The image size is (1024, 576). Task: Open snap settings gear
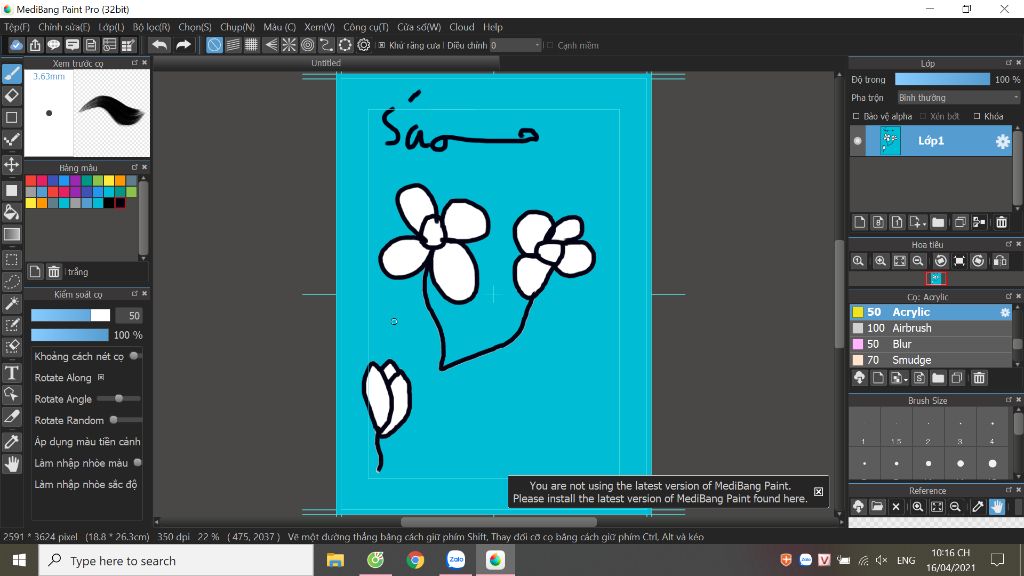[364, 45]
